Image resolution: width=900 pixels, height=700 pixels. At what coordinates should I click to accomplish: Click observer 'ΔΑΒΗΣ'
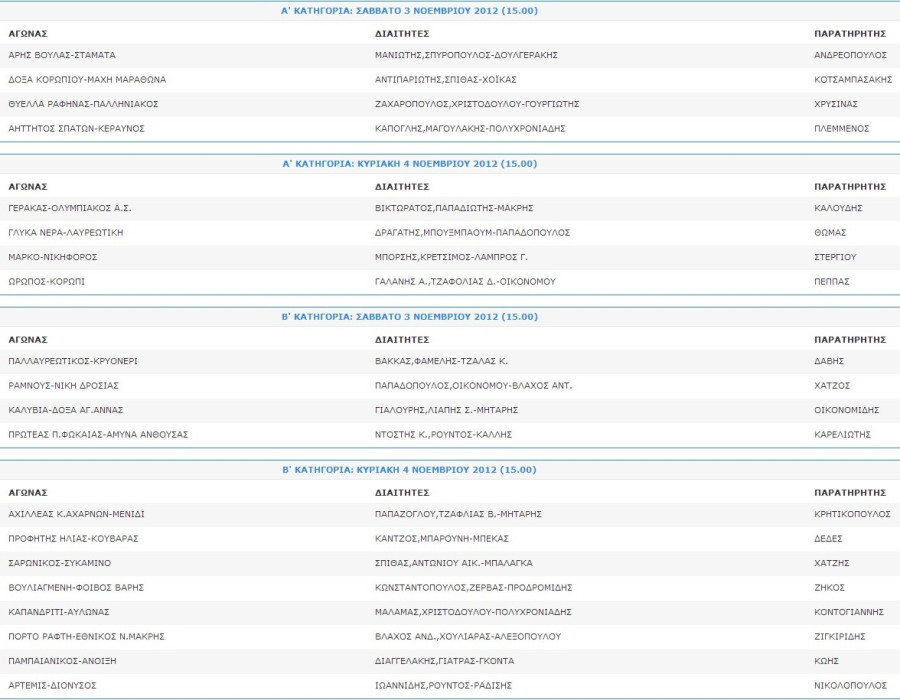[x=829, y=361]
